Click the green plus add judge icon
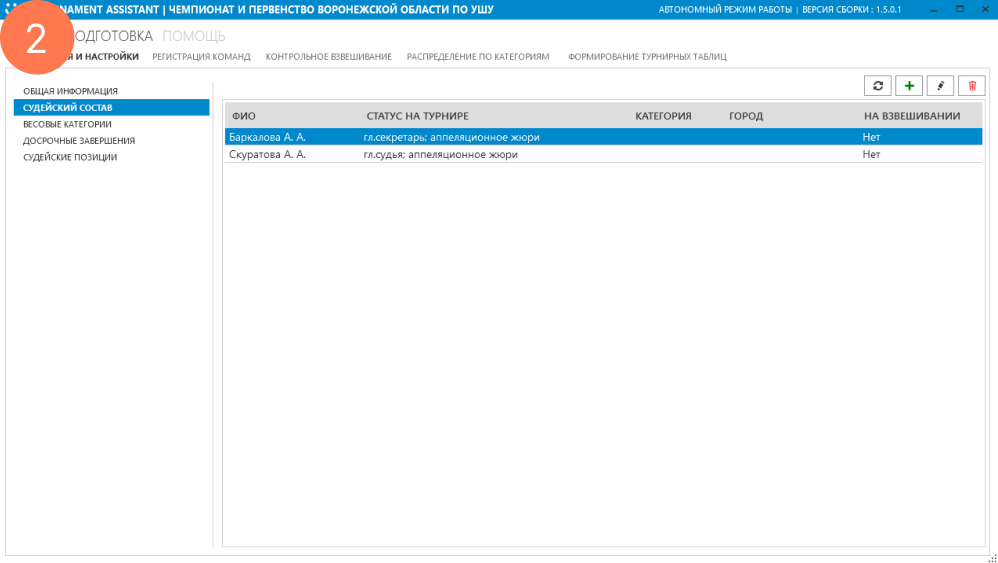Image resolution: width=998 pixels, height=563 pixels. click(x=909, y=87)
